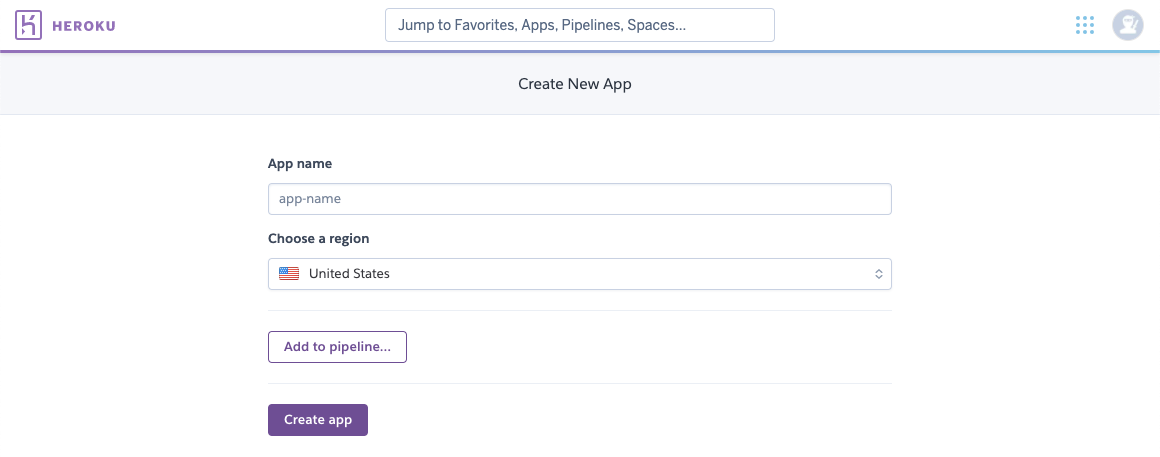Image resolution: width=1160 pixels, height=457 pixels.
Task: Click the right end of the header search bar
Action: 755,25
